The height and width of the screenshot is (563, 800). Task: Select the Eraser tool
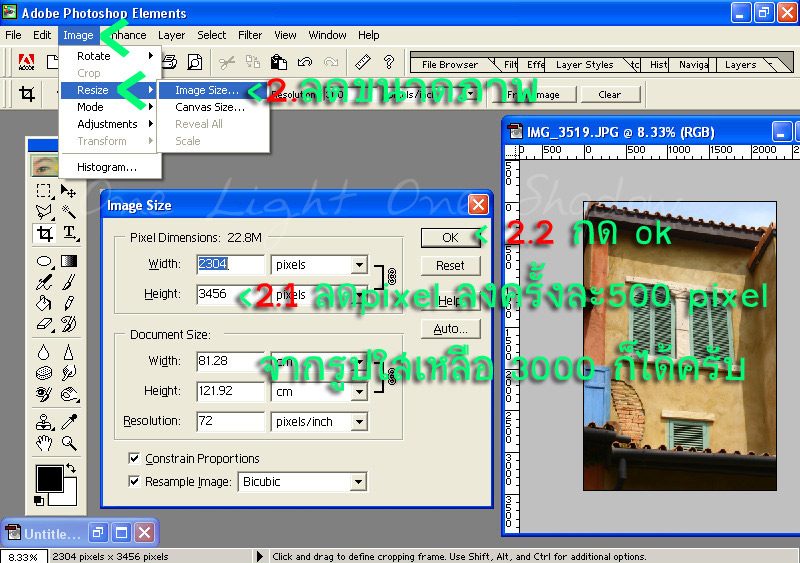(44, 324)
